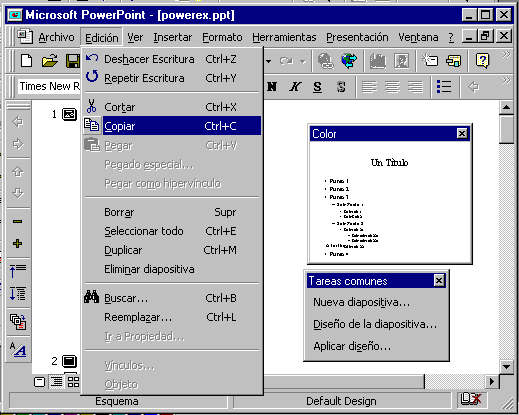The height and width of the screenshot is (415, 519).
Task: Click the spelling status icon in status bar
Action: point(470,399)
